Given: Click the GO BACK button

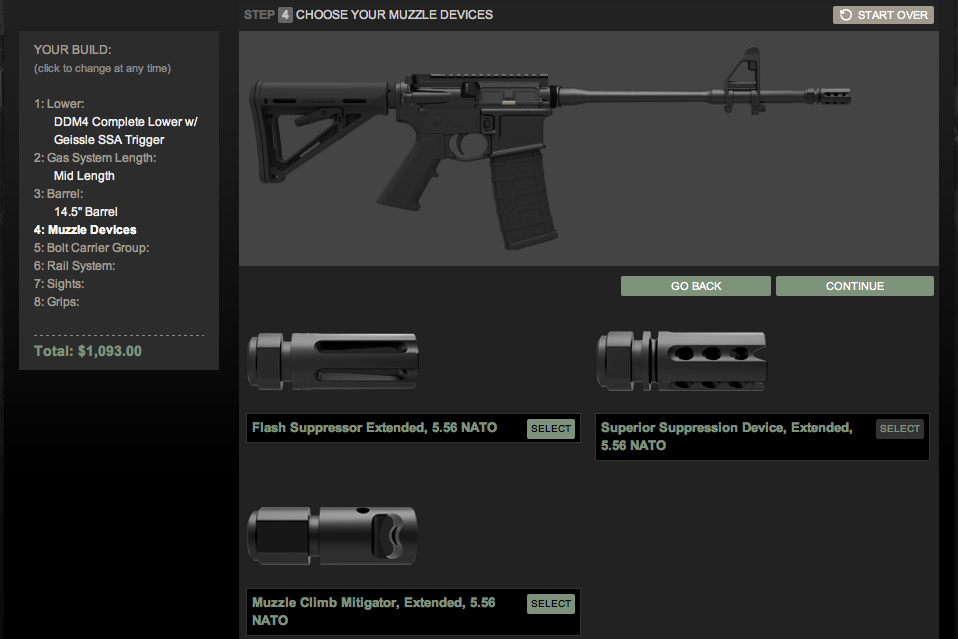Looking at the screenshot, I should (696, 286).
